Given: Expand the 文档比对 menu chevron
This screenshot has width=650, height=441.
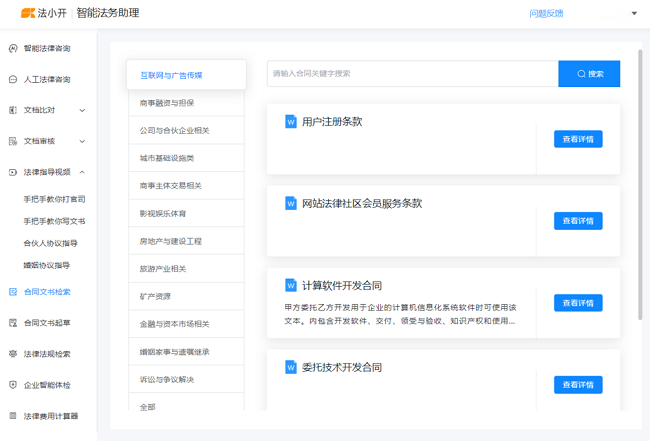Looking at the screenshot, I should [82, 110].
